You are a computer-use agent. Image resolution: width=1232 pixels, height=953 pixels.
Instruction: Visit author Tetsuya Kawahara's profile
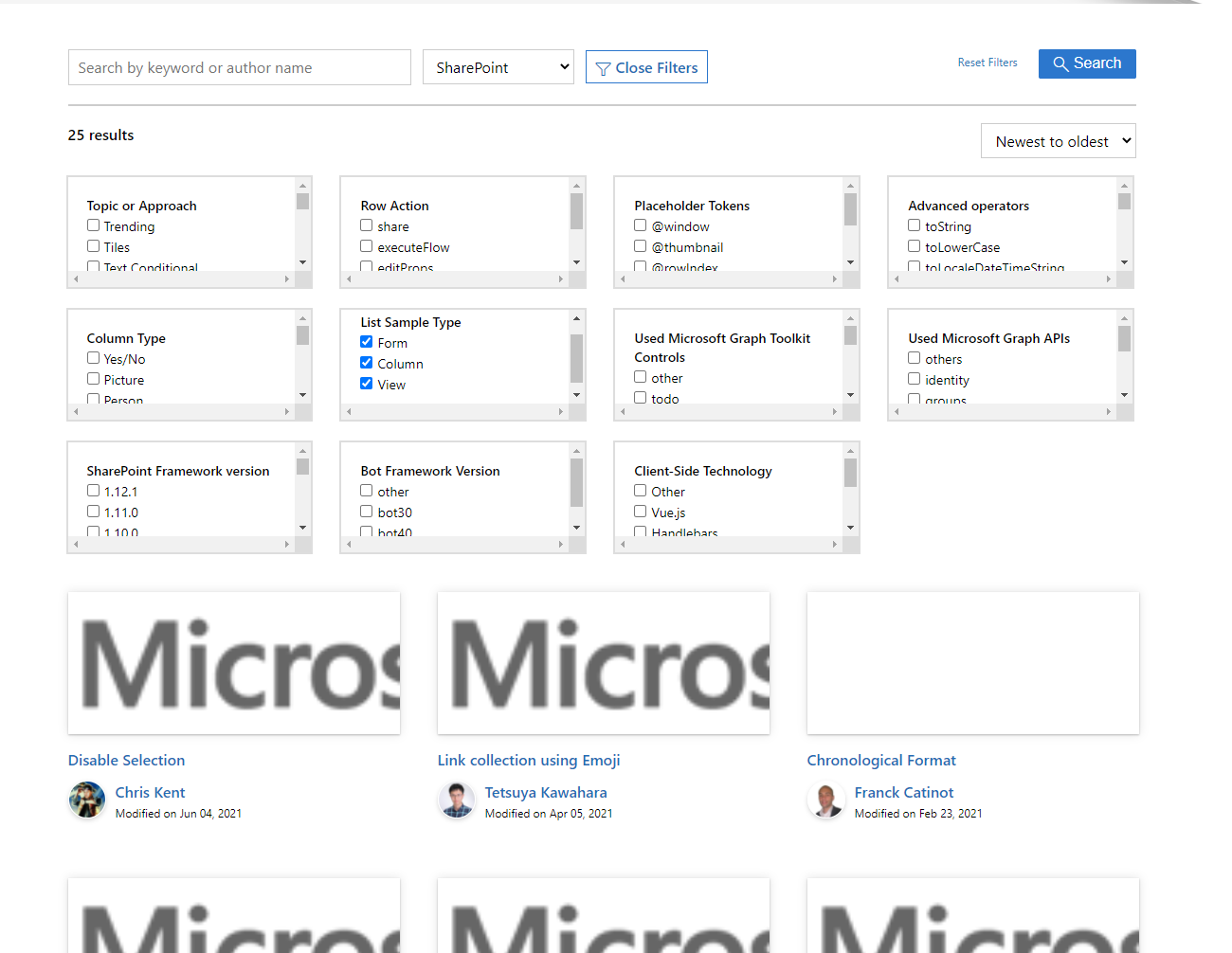coord(546,792)
